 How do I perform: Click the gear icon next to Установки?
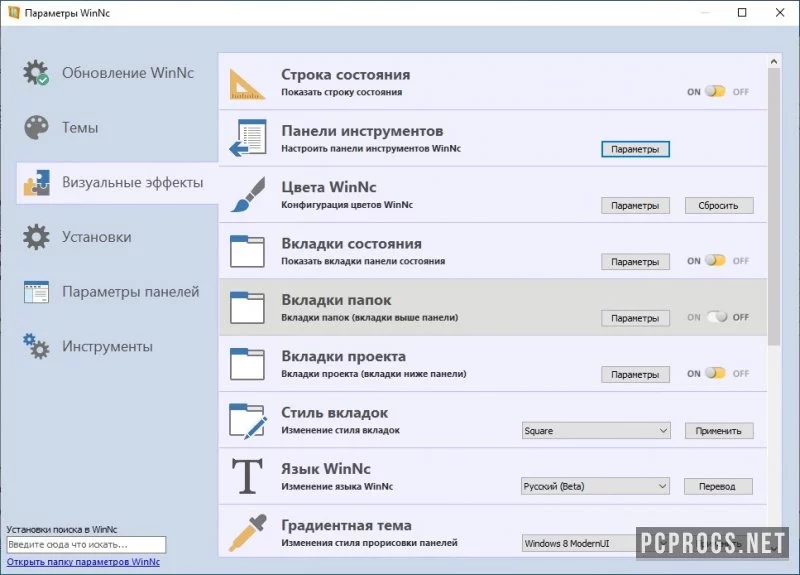click(36, 237)
